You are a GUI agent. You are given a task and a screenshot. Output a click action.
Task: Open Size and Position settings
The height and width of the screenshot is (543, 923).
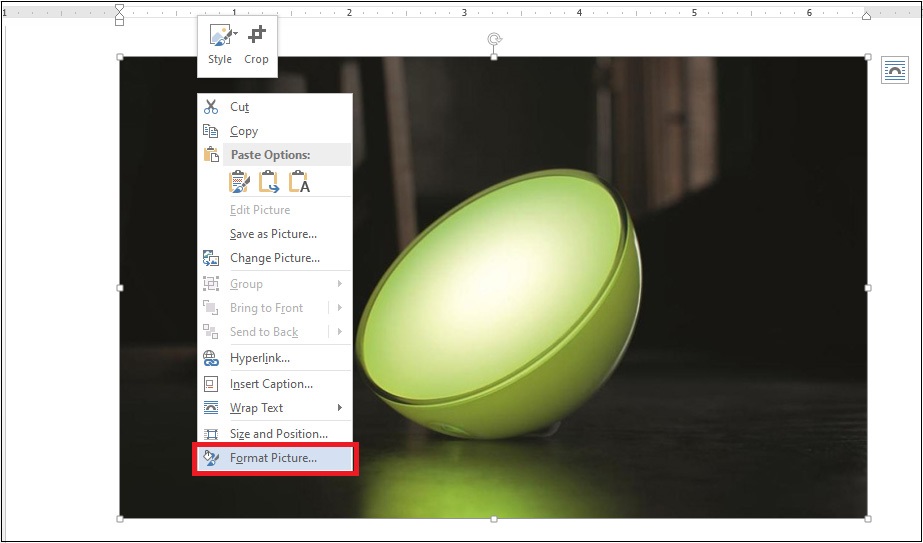click(278, 434)
